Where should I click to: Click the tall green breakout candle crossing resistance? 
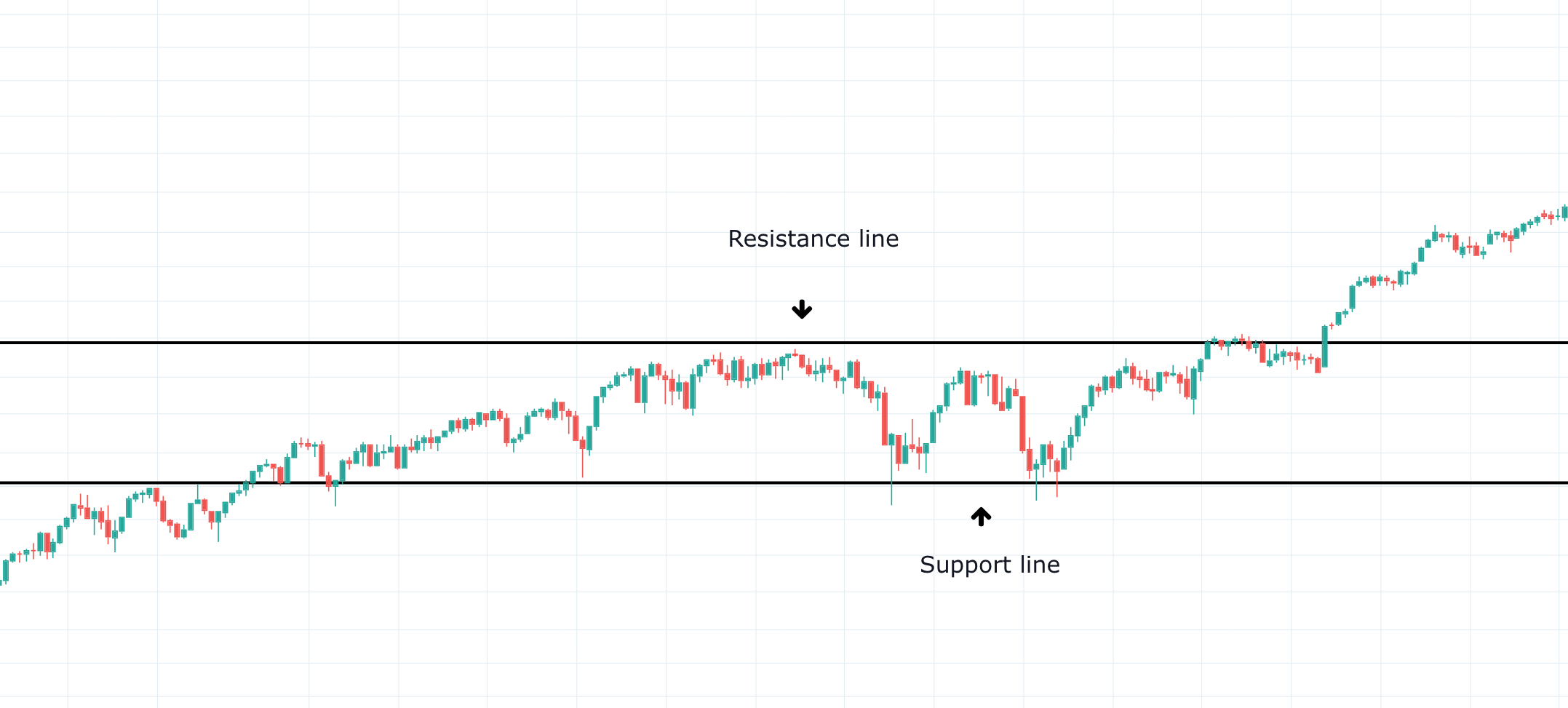tap(1324, 346)
